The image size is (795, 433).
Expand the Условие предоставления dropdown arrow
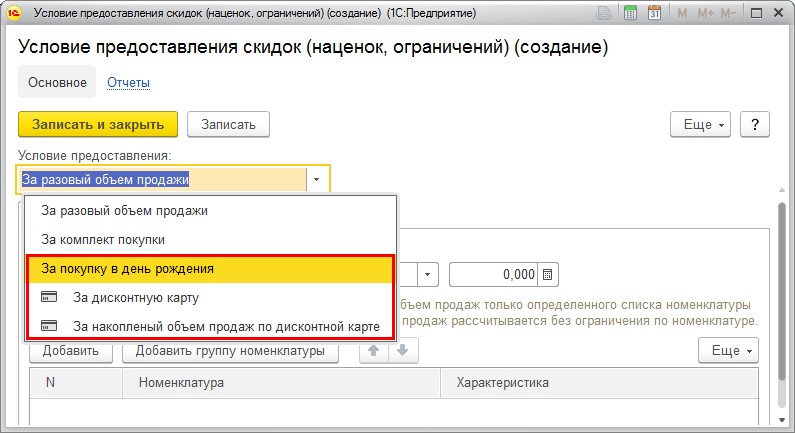point(316,179)
